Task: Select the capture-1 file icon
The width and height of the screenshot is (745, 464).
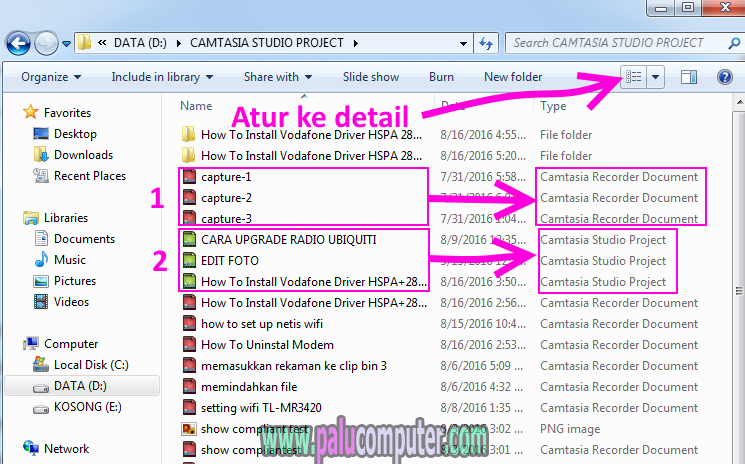Action: point(189,177)
